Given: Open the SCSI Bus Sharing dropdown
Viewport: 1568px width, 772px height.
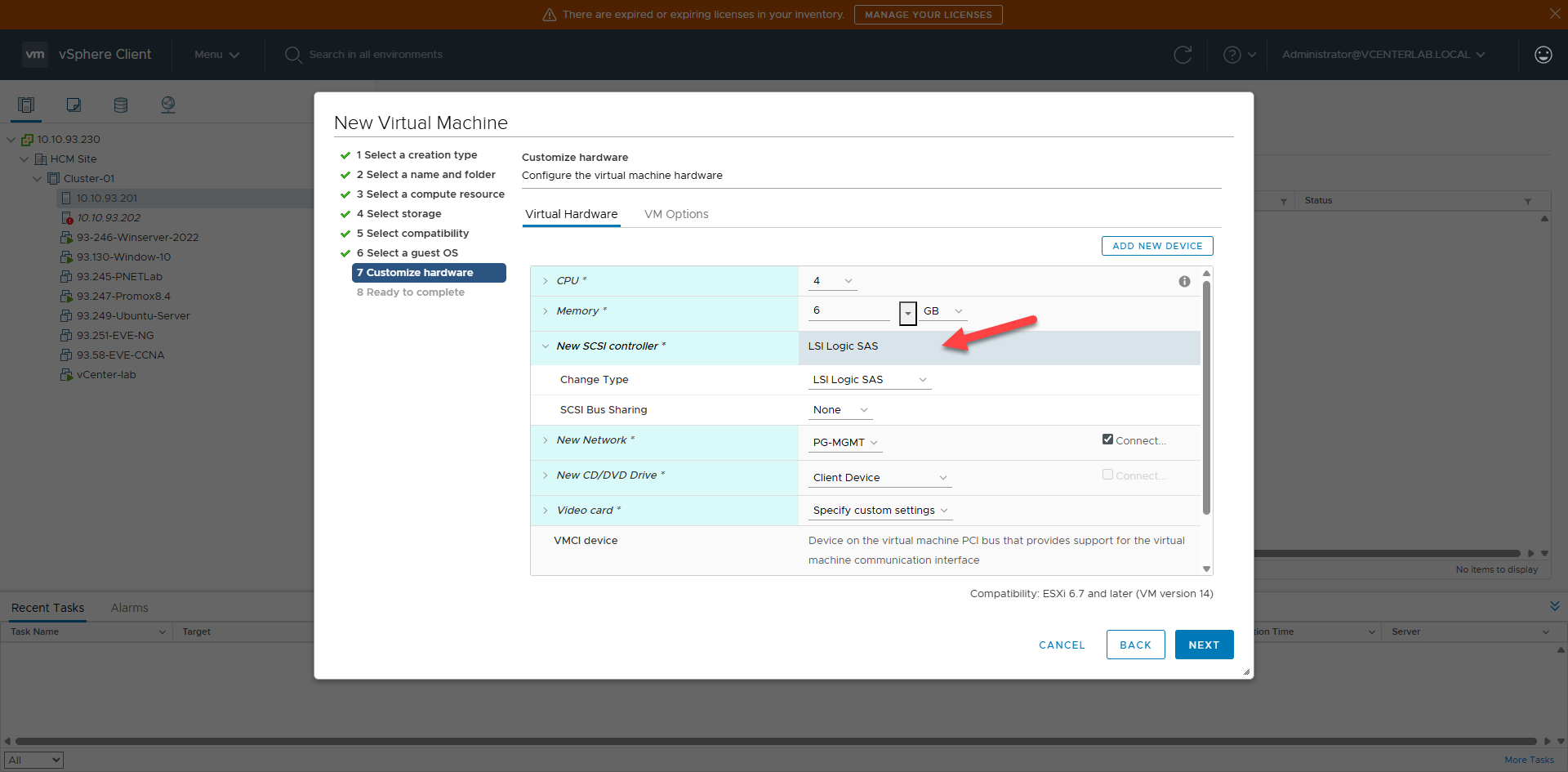Looking at the screenshot, I should [840, 410].
